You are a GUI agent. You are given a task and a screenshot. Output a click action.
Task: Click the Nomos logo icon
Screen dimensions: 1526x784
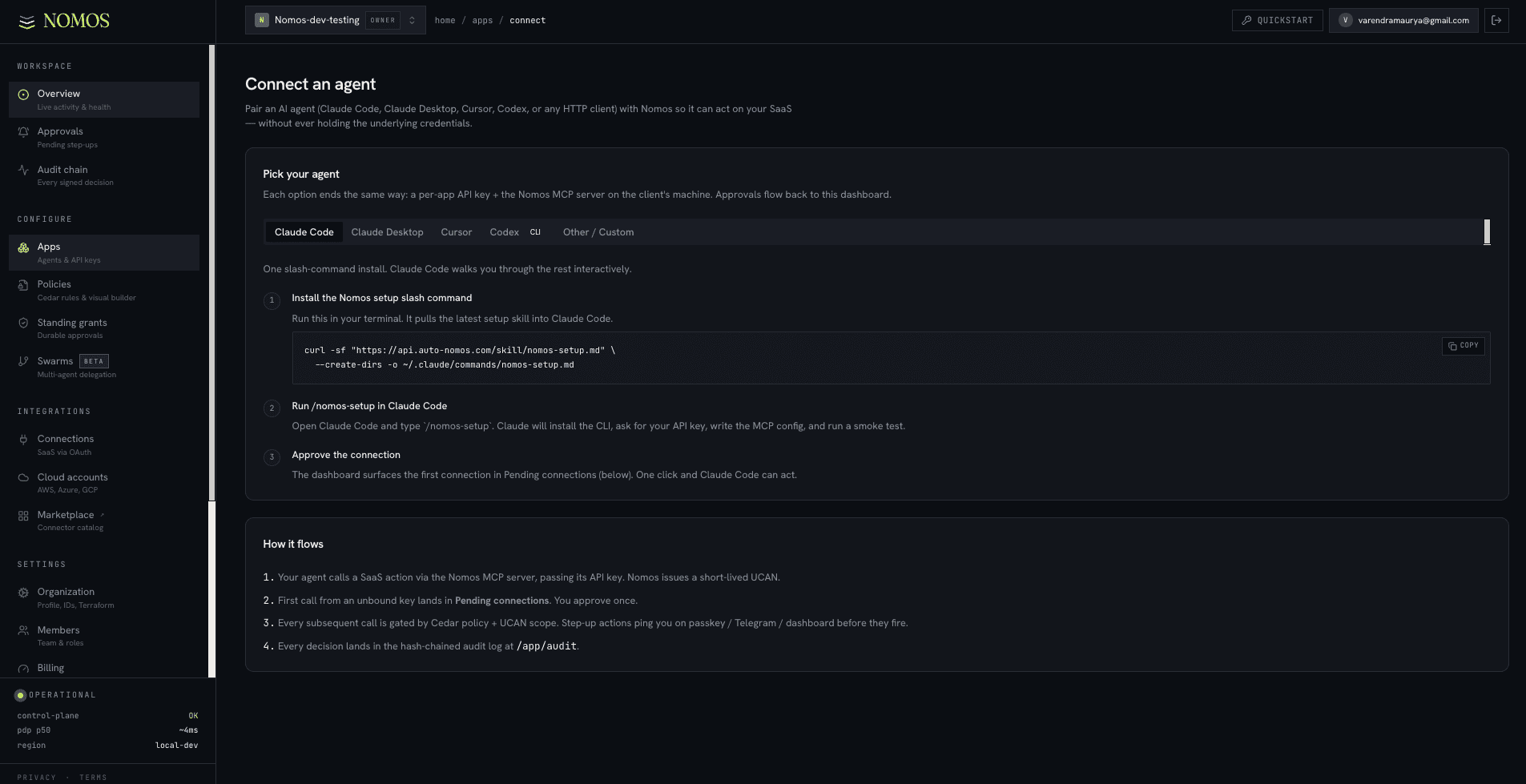(26, 22)
